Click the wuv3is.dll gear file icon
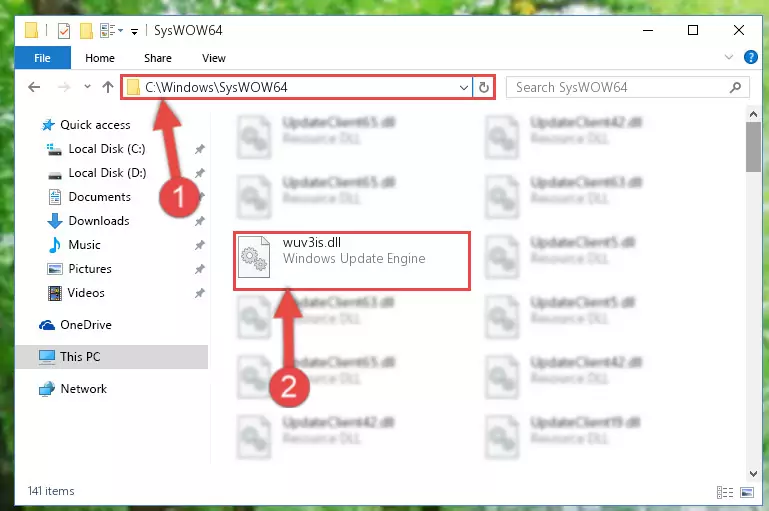 point(254,257)
